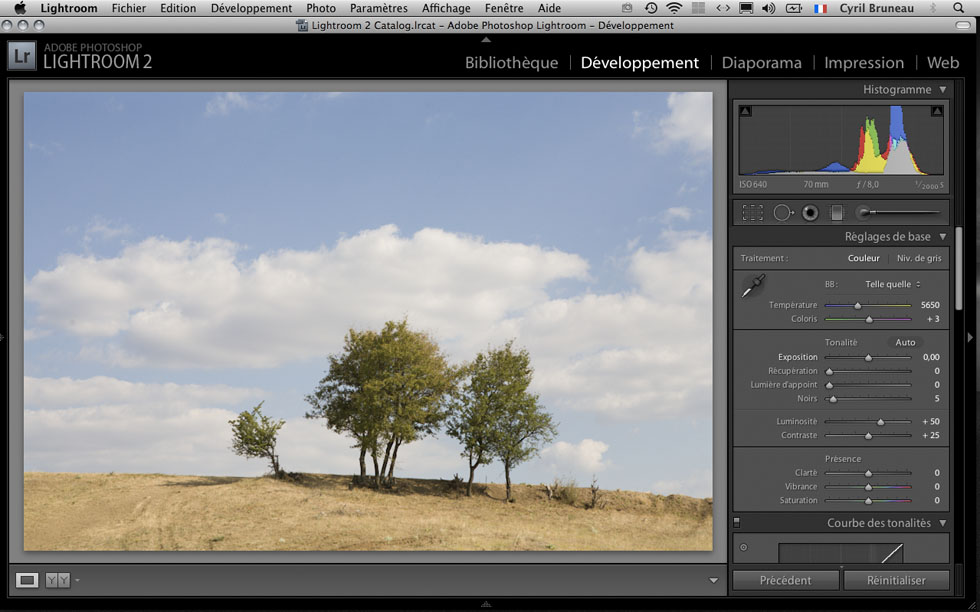Screen dimensions: 980x612
Task: Hide the top module picker panel
Action: click(486, 39)
